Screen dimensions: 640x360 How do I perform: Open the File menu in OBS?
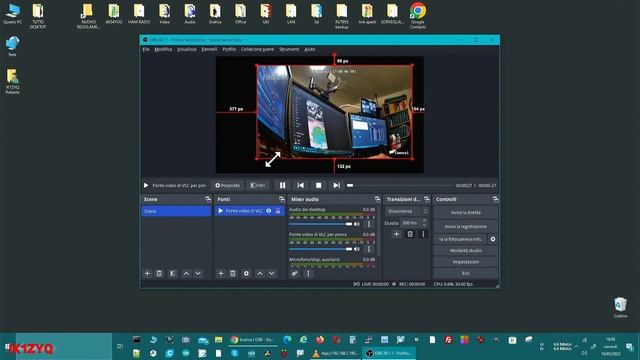point(146,49)
